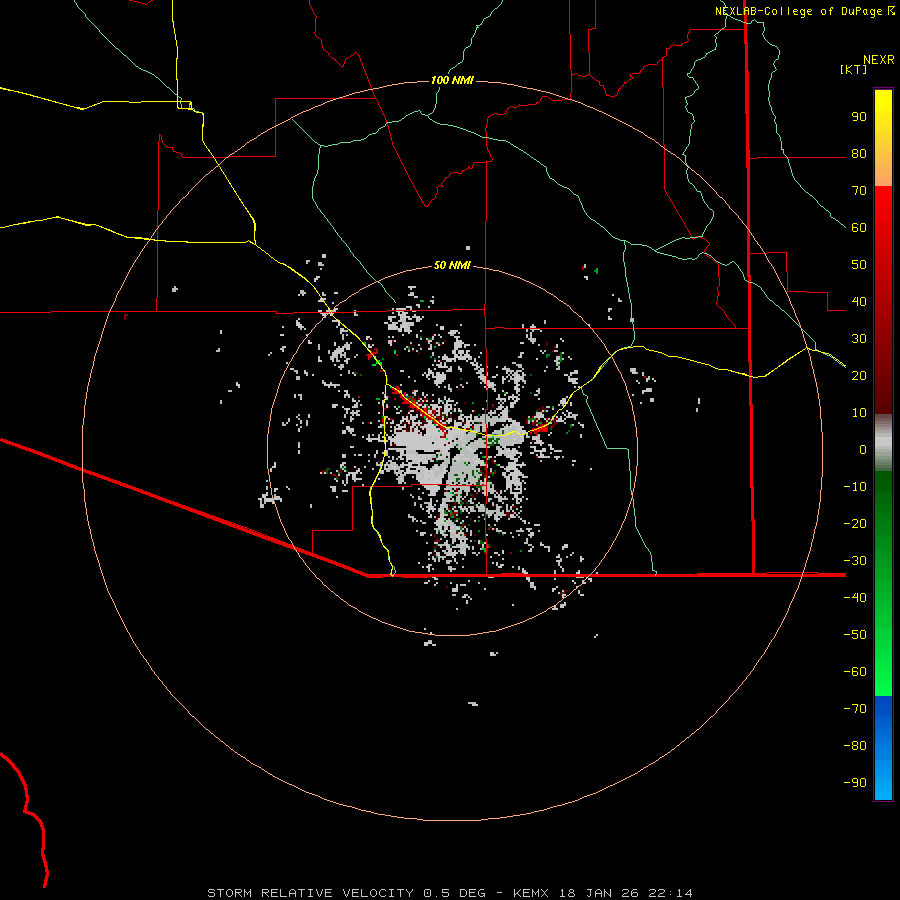Click the 80 value on velocity scale

[859, 153]
